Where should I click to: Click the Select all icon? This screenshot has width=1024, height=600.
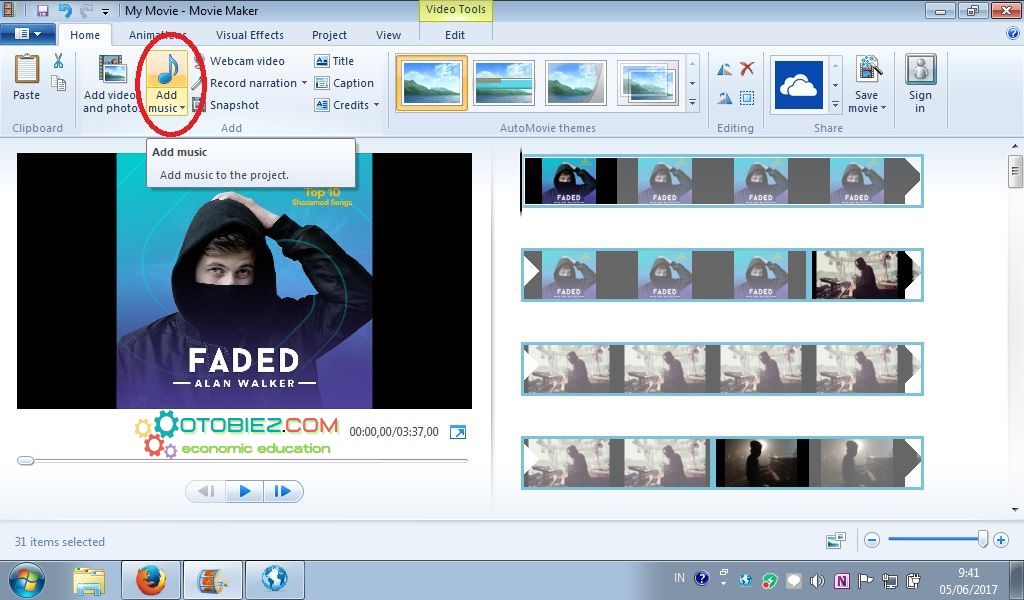tap(747, 98)
